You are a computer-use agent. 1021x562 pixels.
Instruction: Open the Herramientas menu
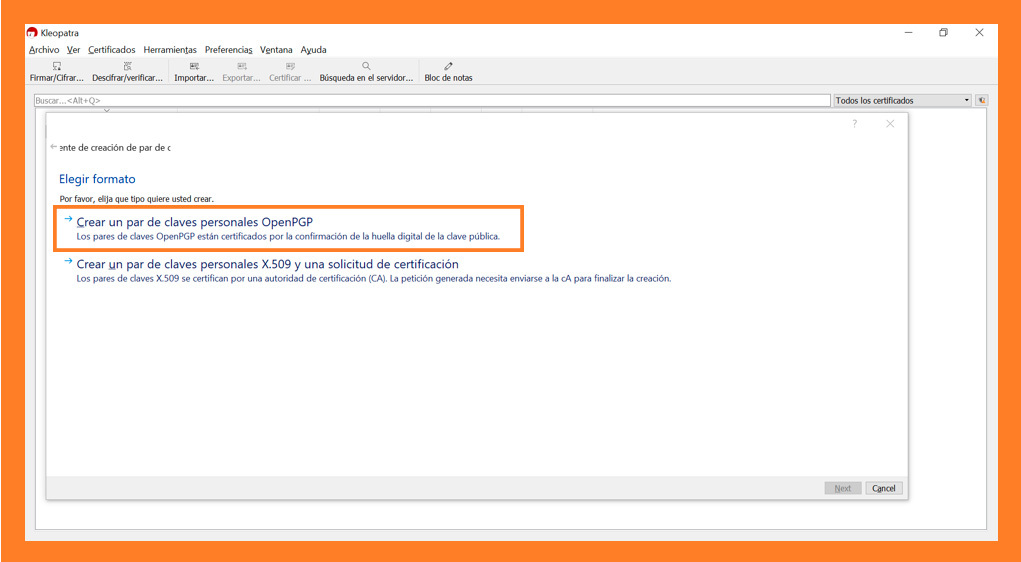170,50
